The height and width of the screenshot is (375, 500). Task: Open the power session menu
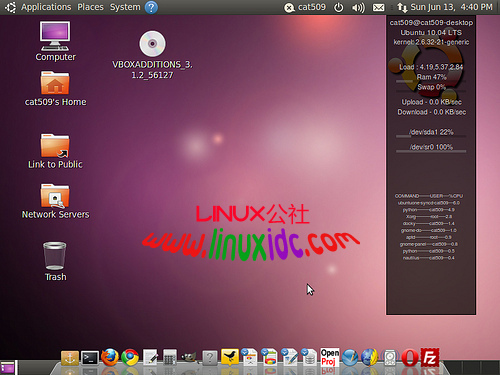338,7
